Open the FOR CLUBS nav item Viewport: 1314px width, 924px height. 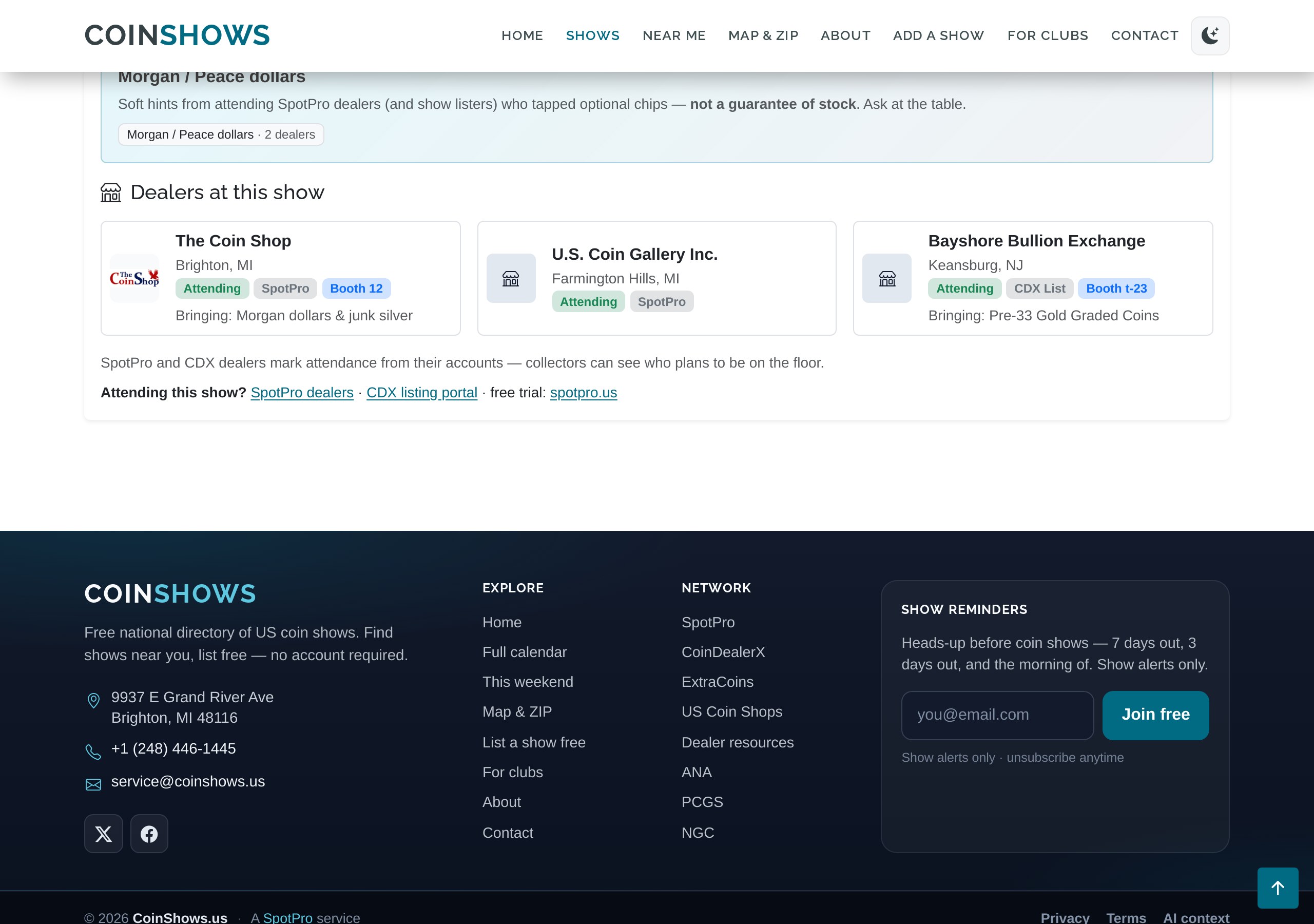(x=1048, y=35)
